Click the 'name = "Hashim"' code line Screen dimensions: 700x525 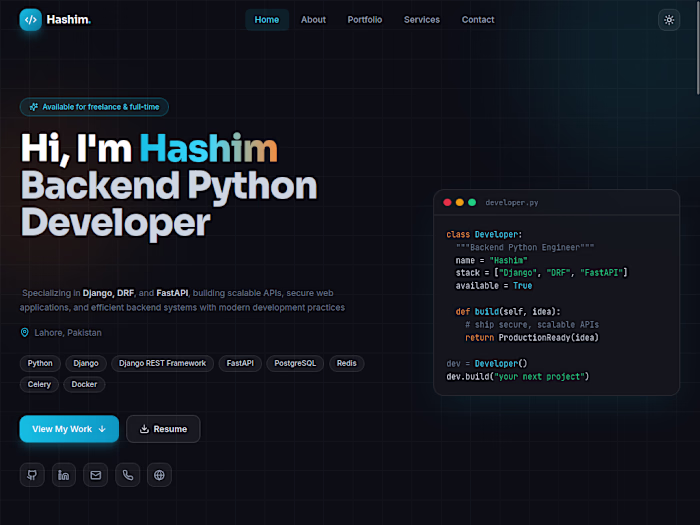click(491, 260)
